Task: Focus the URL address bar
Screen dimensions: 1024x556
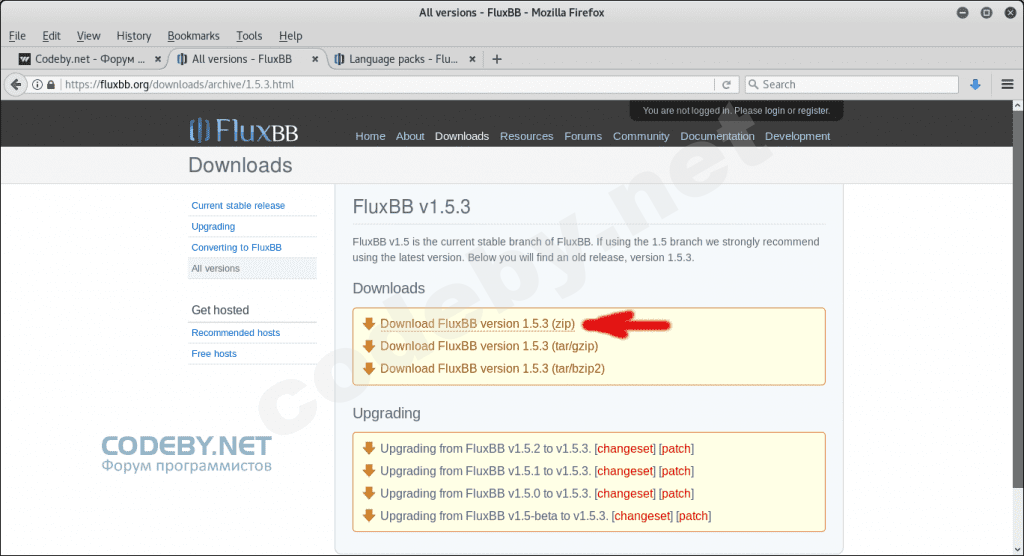Action: (x=385, y=84)
